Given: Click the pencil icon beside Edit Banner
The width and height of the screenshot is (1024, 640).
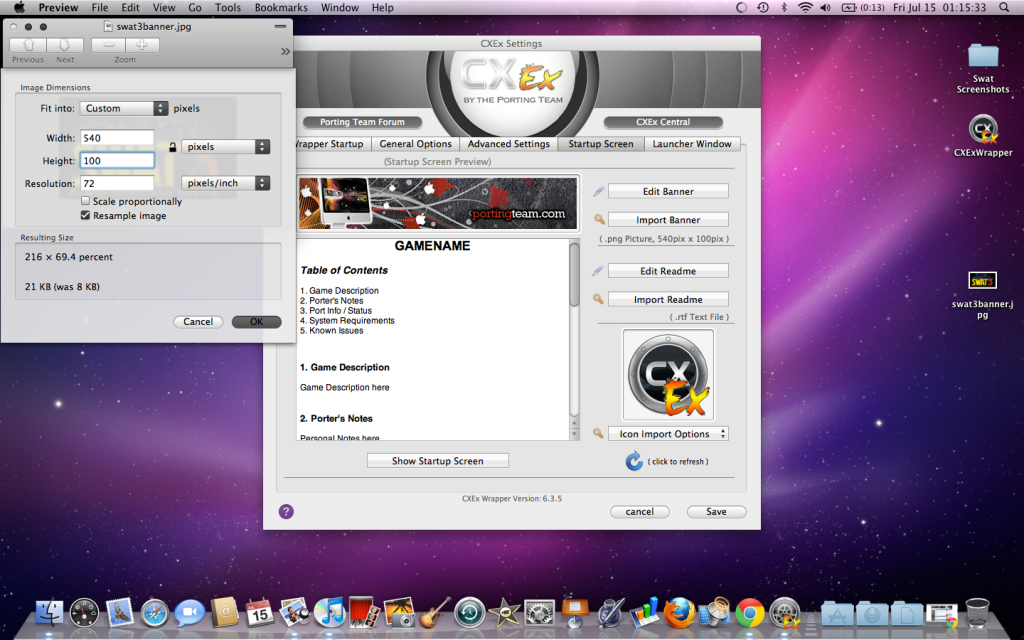Looking at the screenshot, I should 599,191.
